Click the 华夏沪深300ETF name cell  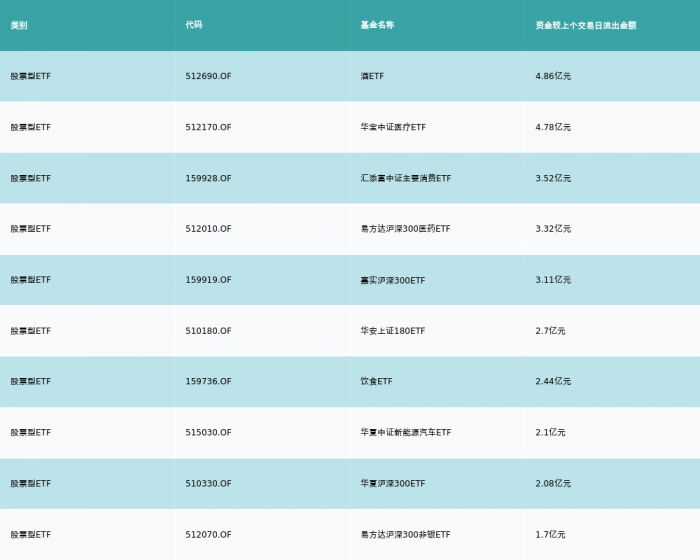point(393,484)
